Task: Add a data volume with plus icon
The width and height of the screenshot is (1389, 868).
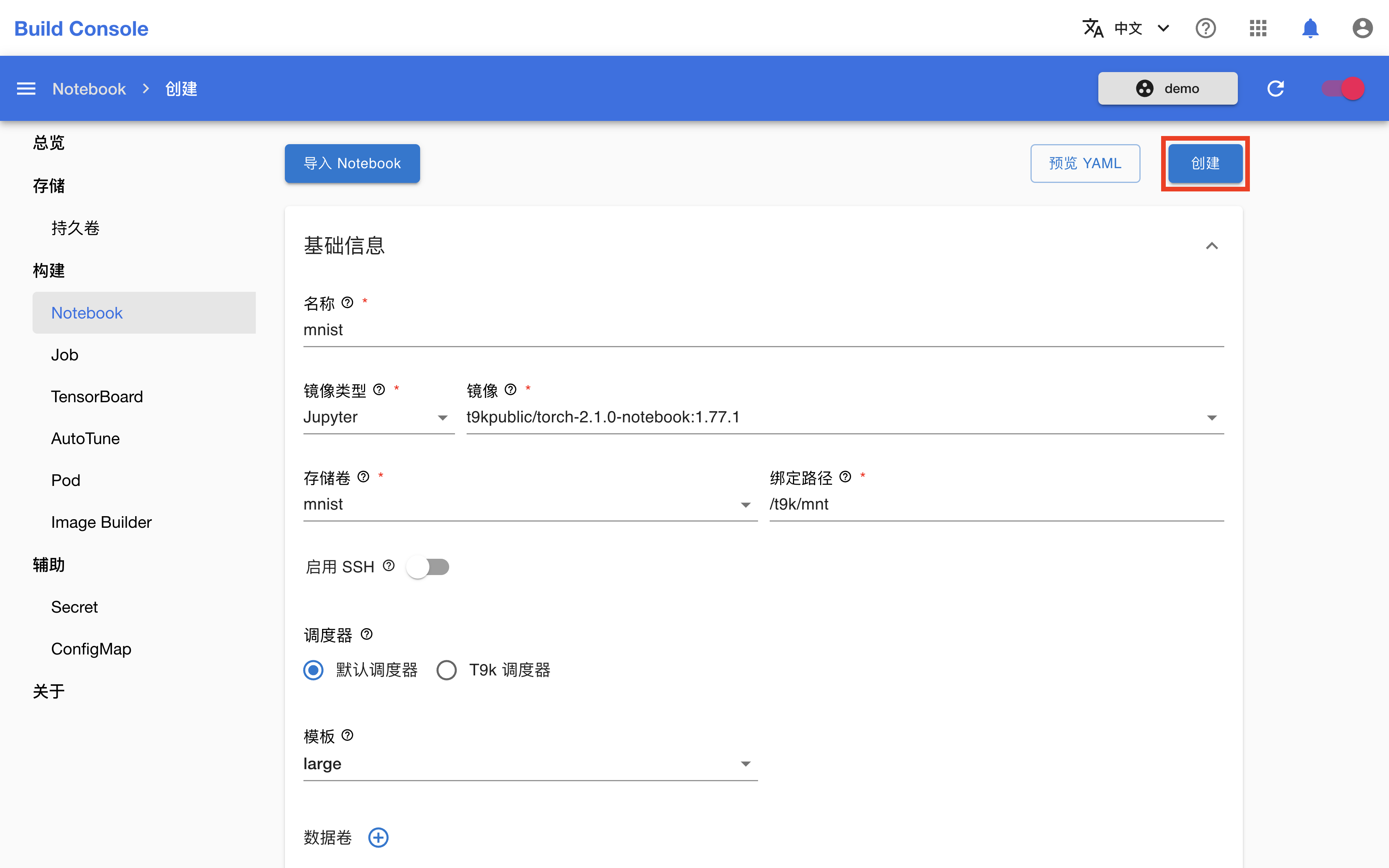Action: click(x=378, y=837)
